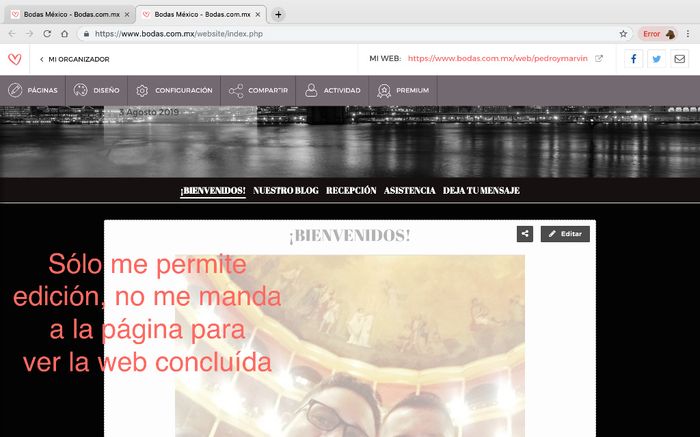
Task: Open the Chrome three-dot menu
Action: pyautogui.click(x=688, y=33)
